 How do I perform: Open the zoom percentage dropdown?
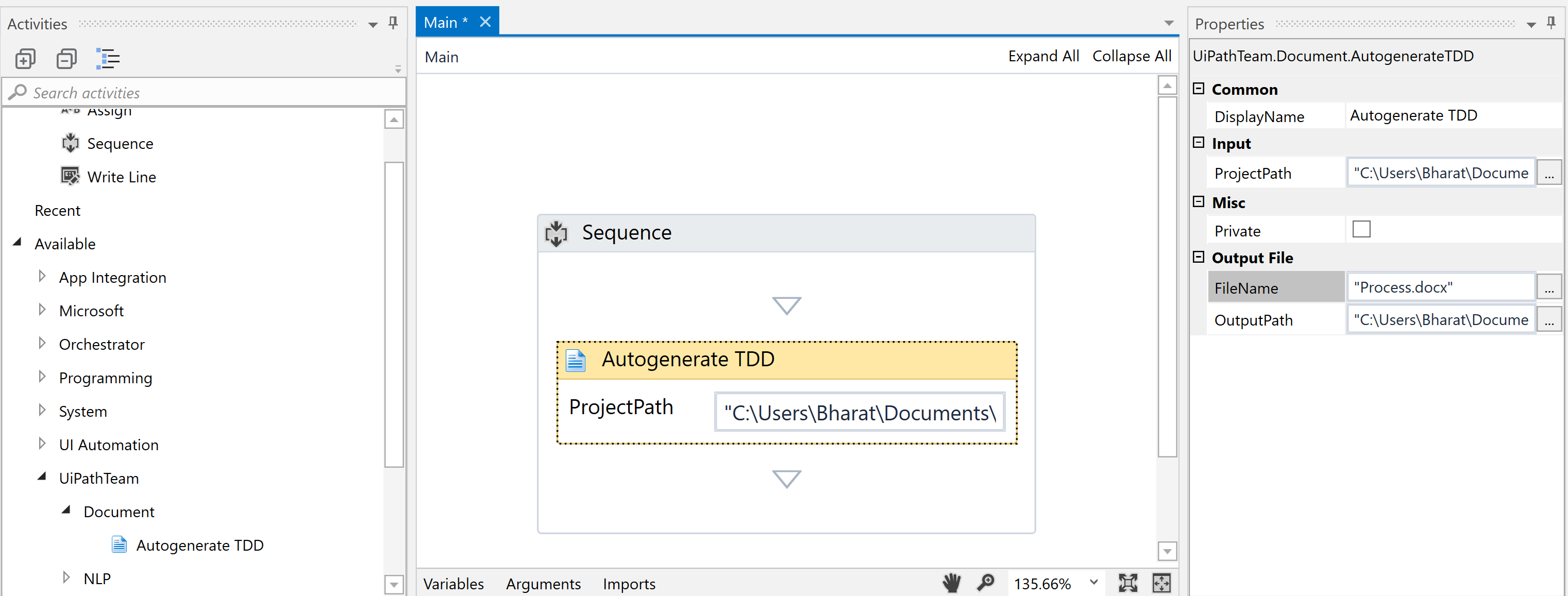pyautogui.click(x=1094, y=583)
